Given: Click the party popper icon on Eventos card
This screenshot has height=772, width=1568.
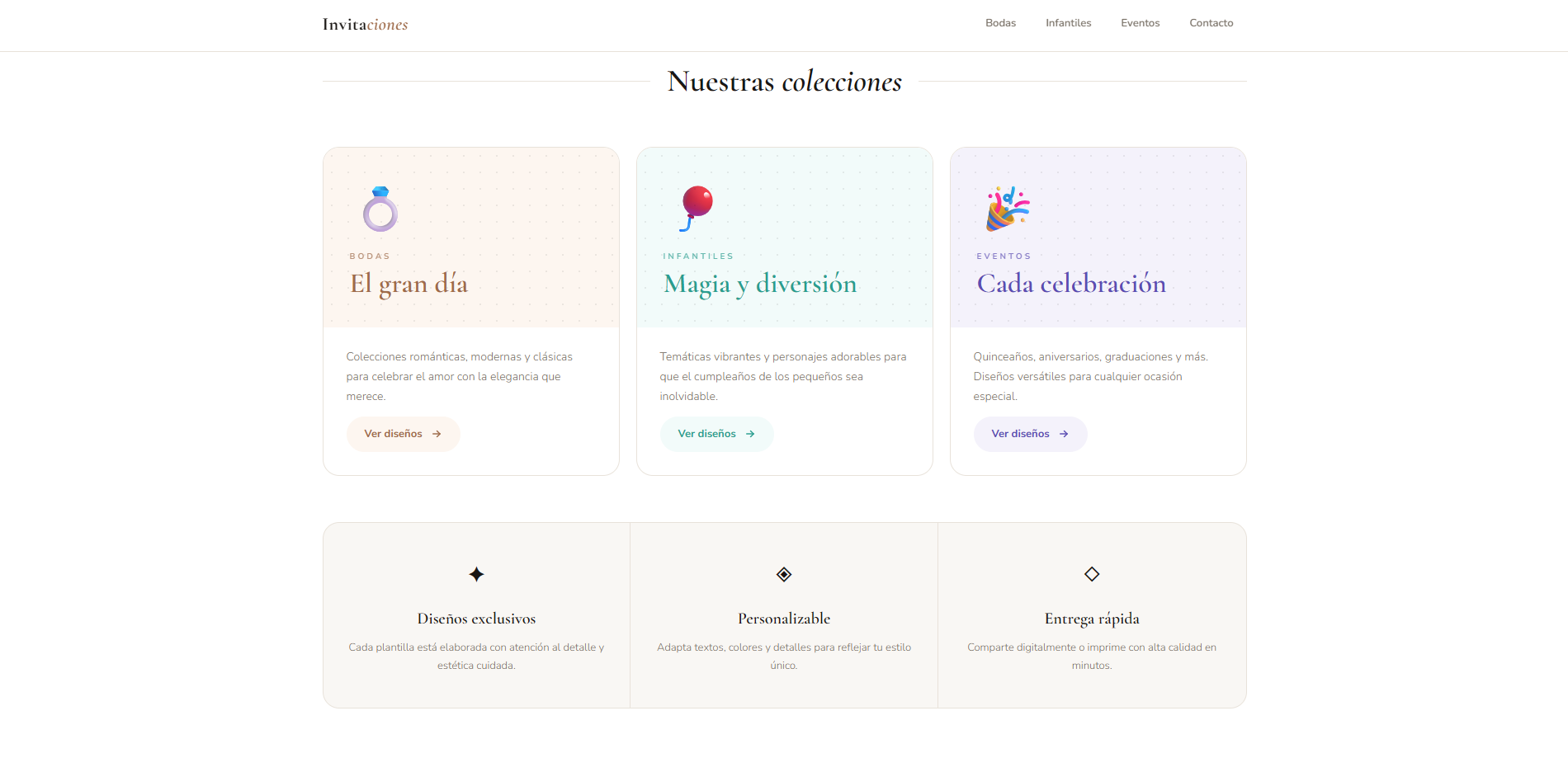Looking at the screenshot, I should (1008, 209).
